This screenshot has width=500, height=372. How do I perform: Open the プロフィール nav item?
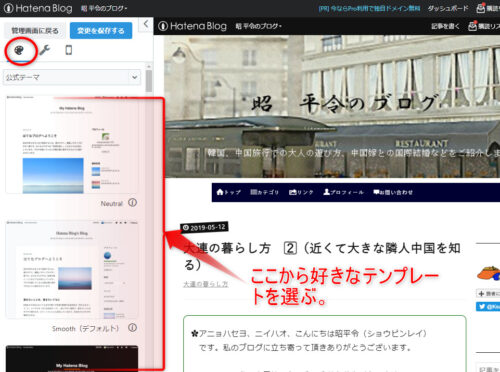point(343,192)
